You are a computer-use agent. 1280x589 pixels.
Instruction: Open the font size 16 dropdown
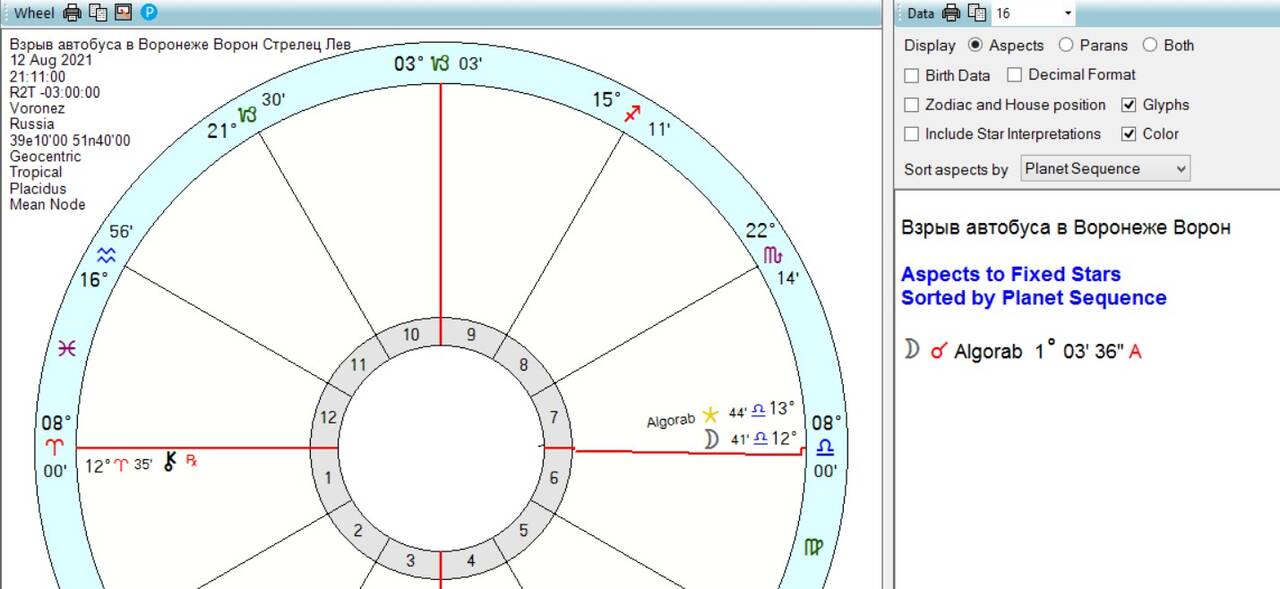(1068, 13)
